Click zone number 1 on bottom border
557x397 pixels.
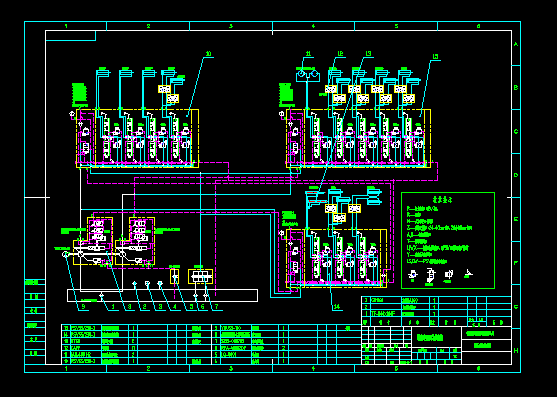pyautogui.click(x=66, y=369)
